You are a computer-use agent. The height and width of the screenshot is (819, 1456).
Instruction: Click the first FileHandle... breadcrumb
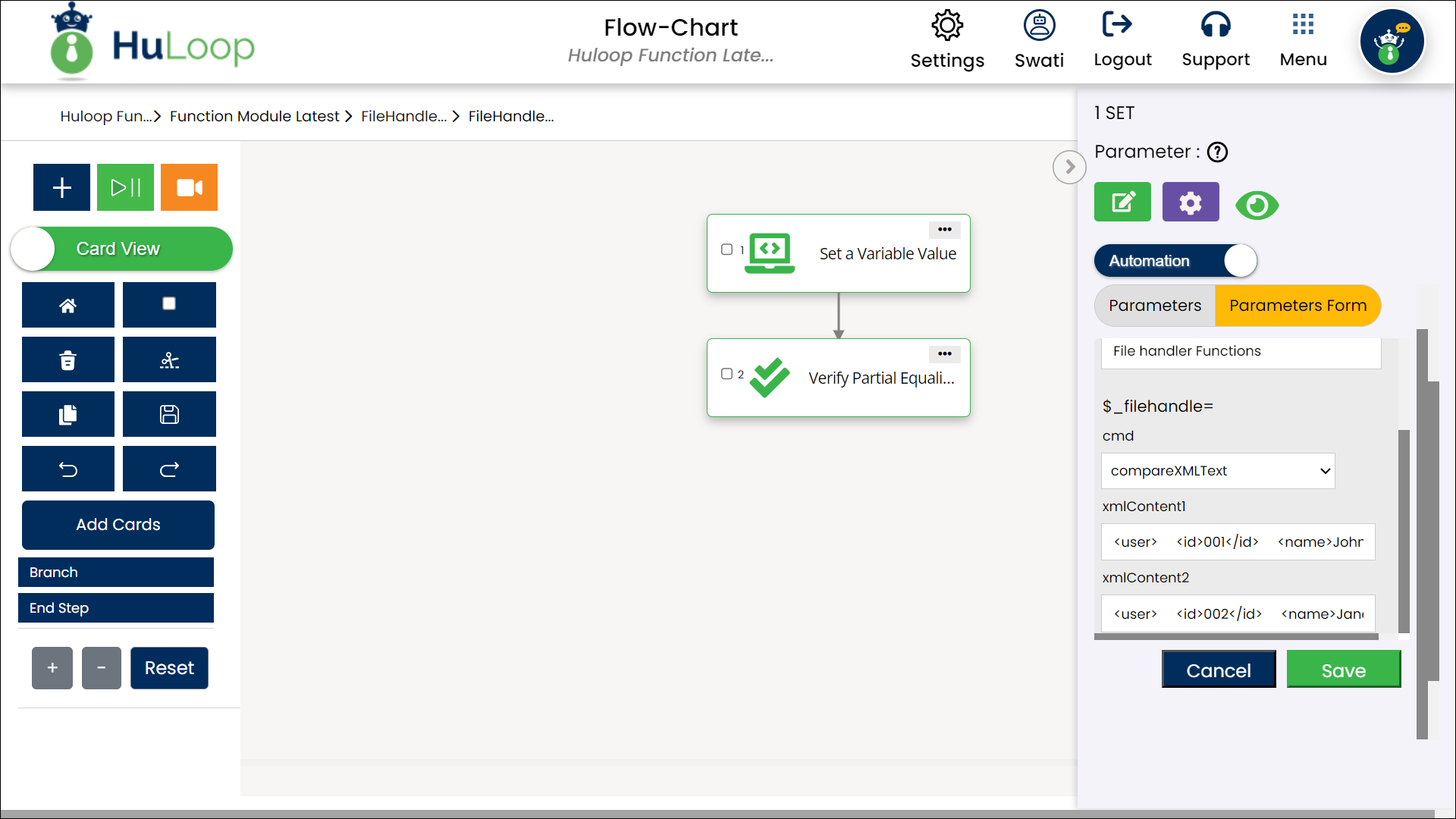[x=403, y=116]
